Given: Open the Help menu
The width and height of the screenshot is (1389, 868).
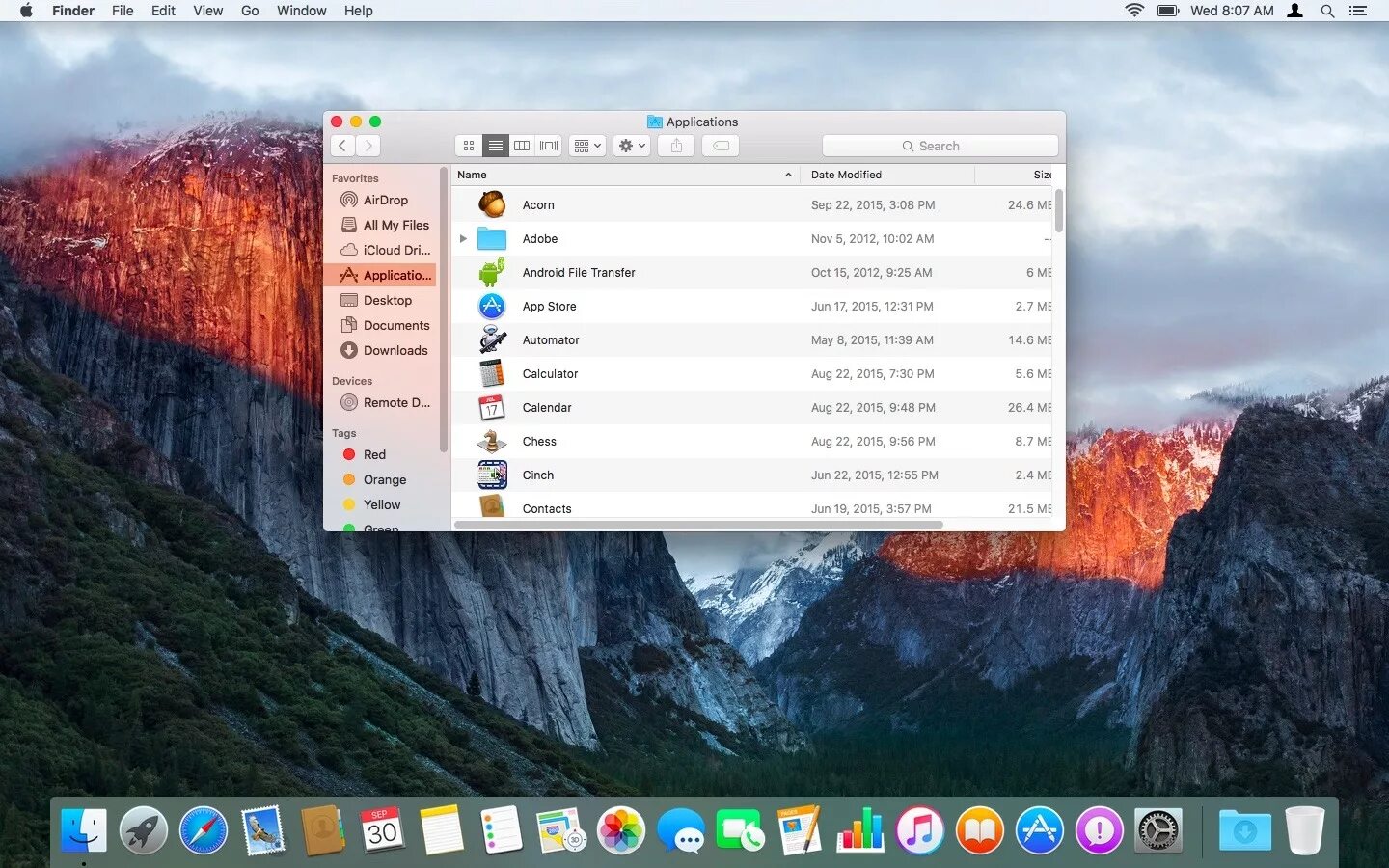Looking at the screenshot, I should click(x=358, y=11).
